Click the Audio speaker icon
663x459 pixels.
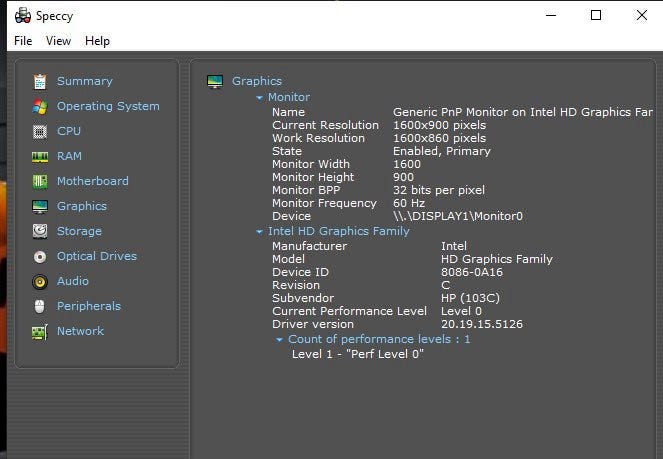point(40,282)
